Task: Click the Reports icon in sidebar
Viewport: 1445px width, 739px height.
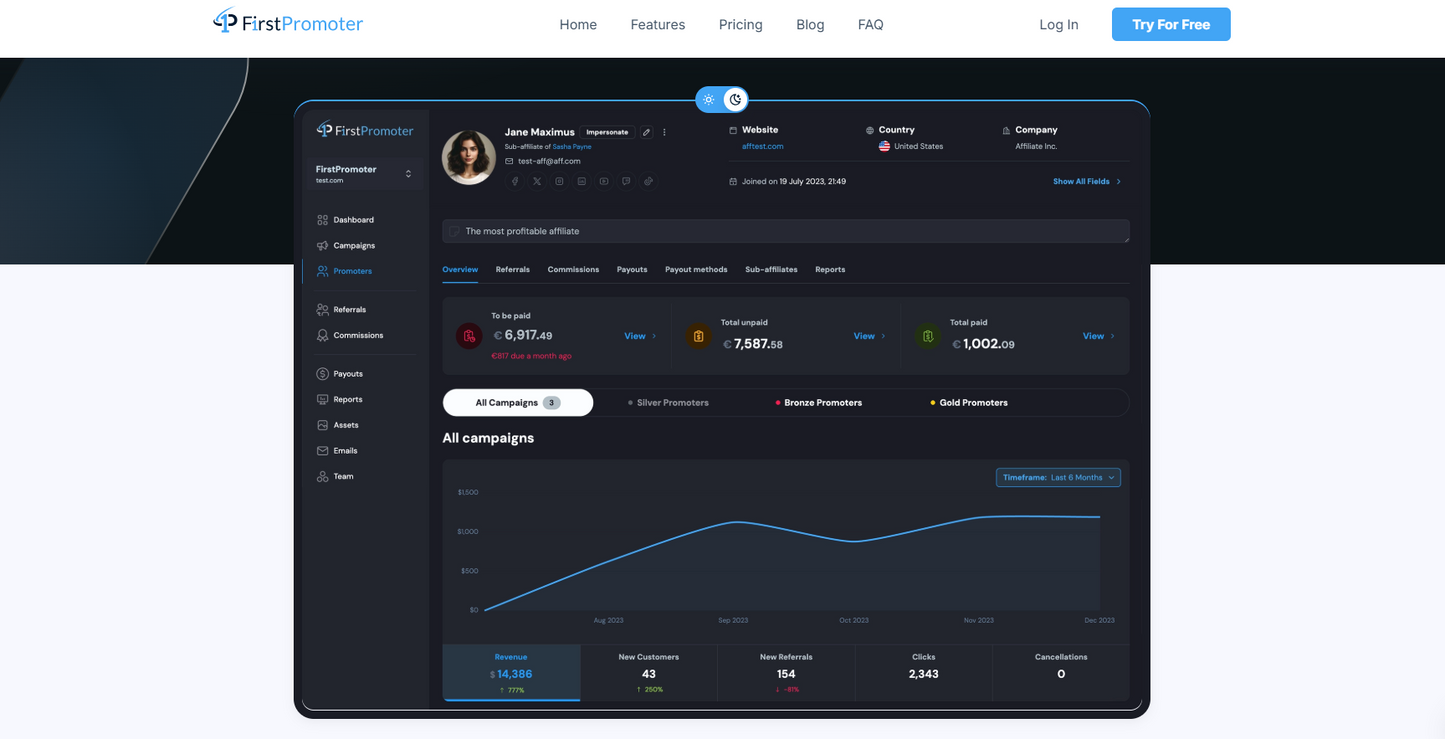Action: (x=322, y=399)
